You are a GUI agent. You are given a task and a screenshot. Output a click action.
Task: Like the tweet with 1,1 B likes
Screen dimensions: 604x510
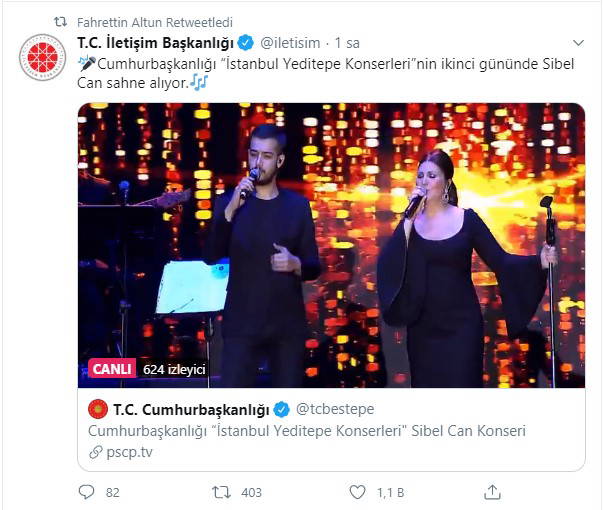[x=356, y=492]
